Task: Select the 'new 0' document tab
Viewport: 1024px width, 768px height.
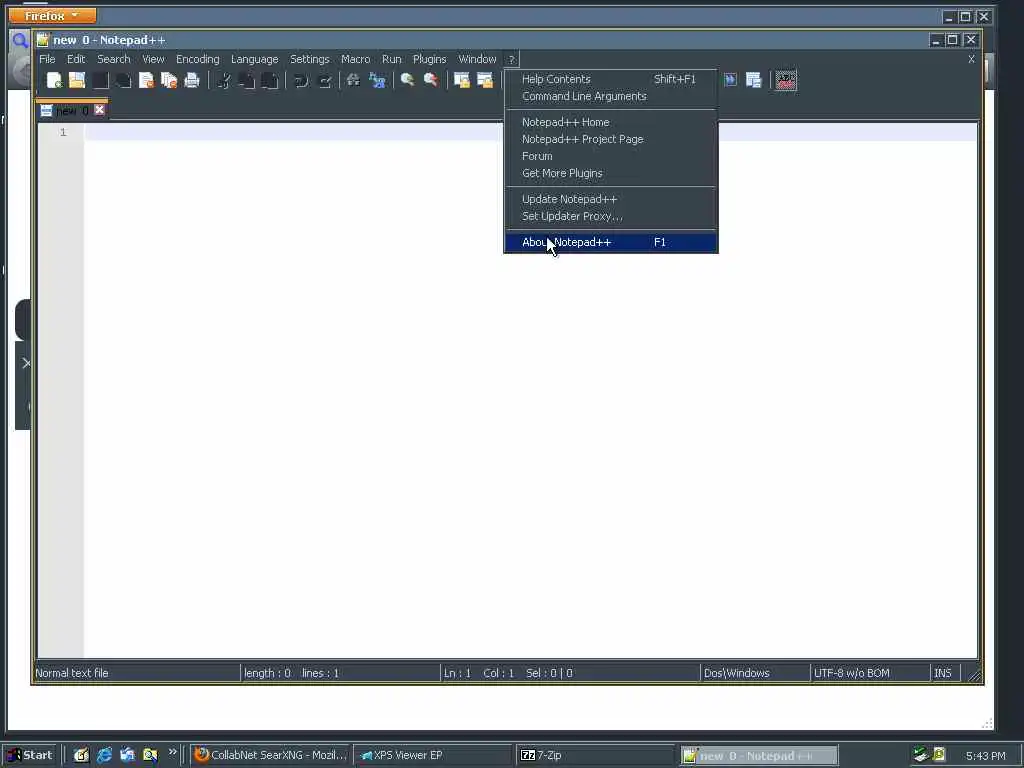Action: click(x=72, y=110)
